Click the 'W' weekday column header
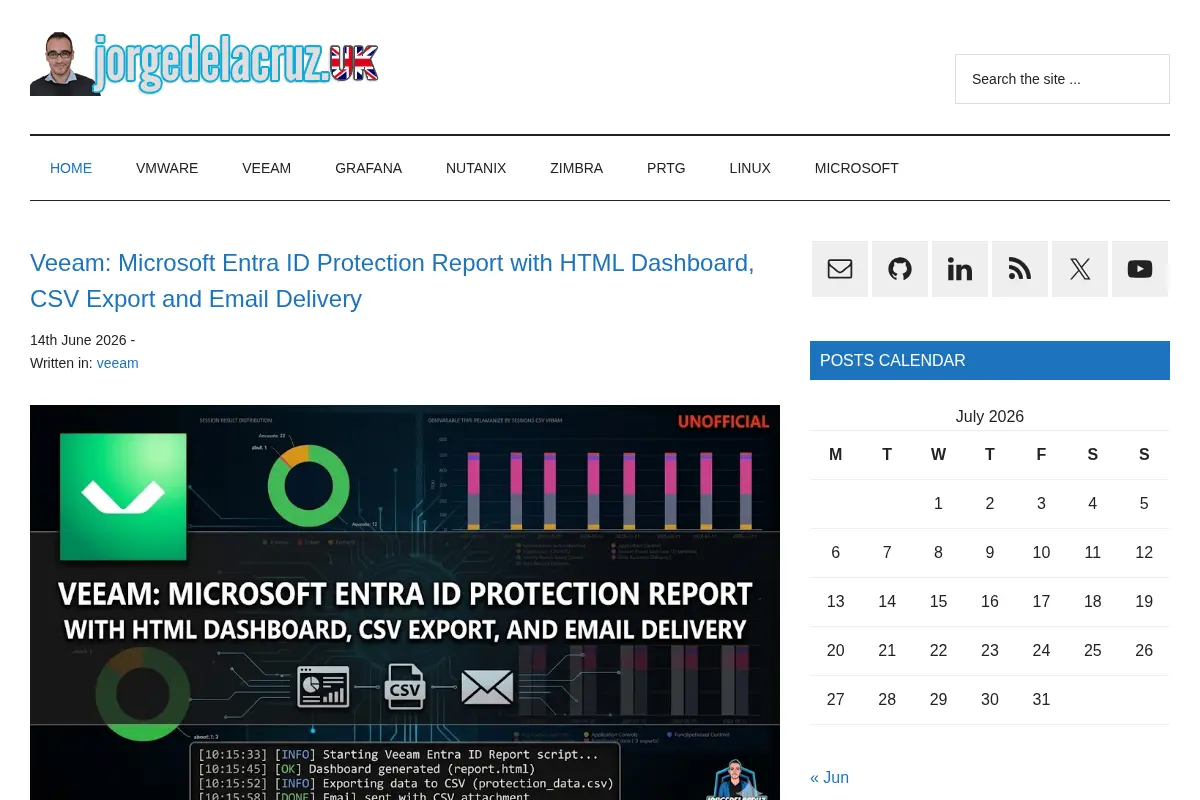 (x=938, y=455)
